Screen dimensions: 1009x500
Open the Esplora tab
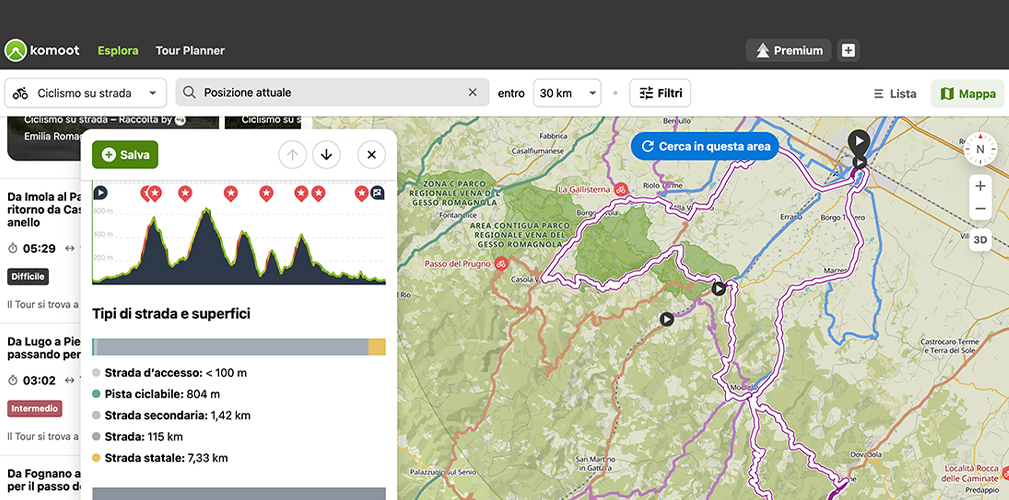pyautogui.click(x=118, y=50)
